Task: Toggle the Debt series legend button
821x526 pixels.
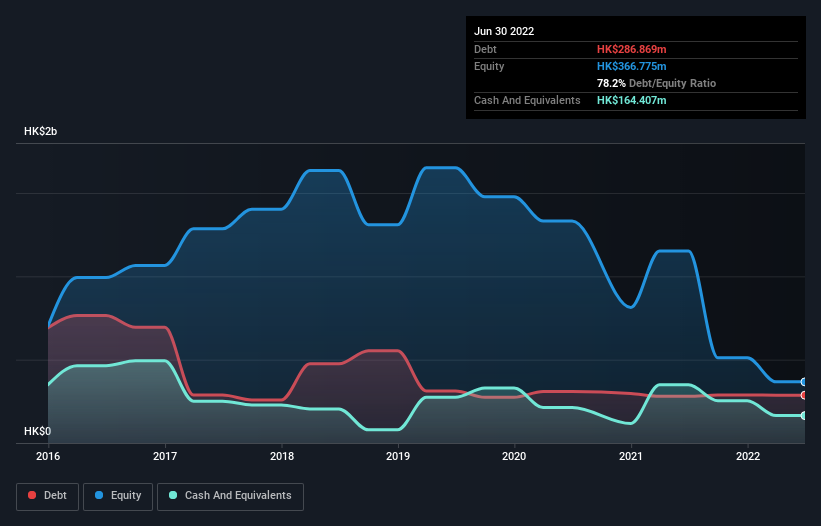Action: [x=47, y=496]
